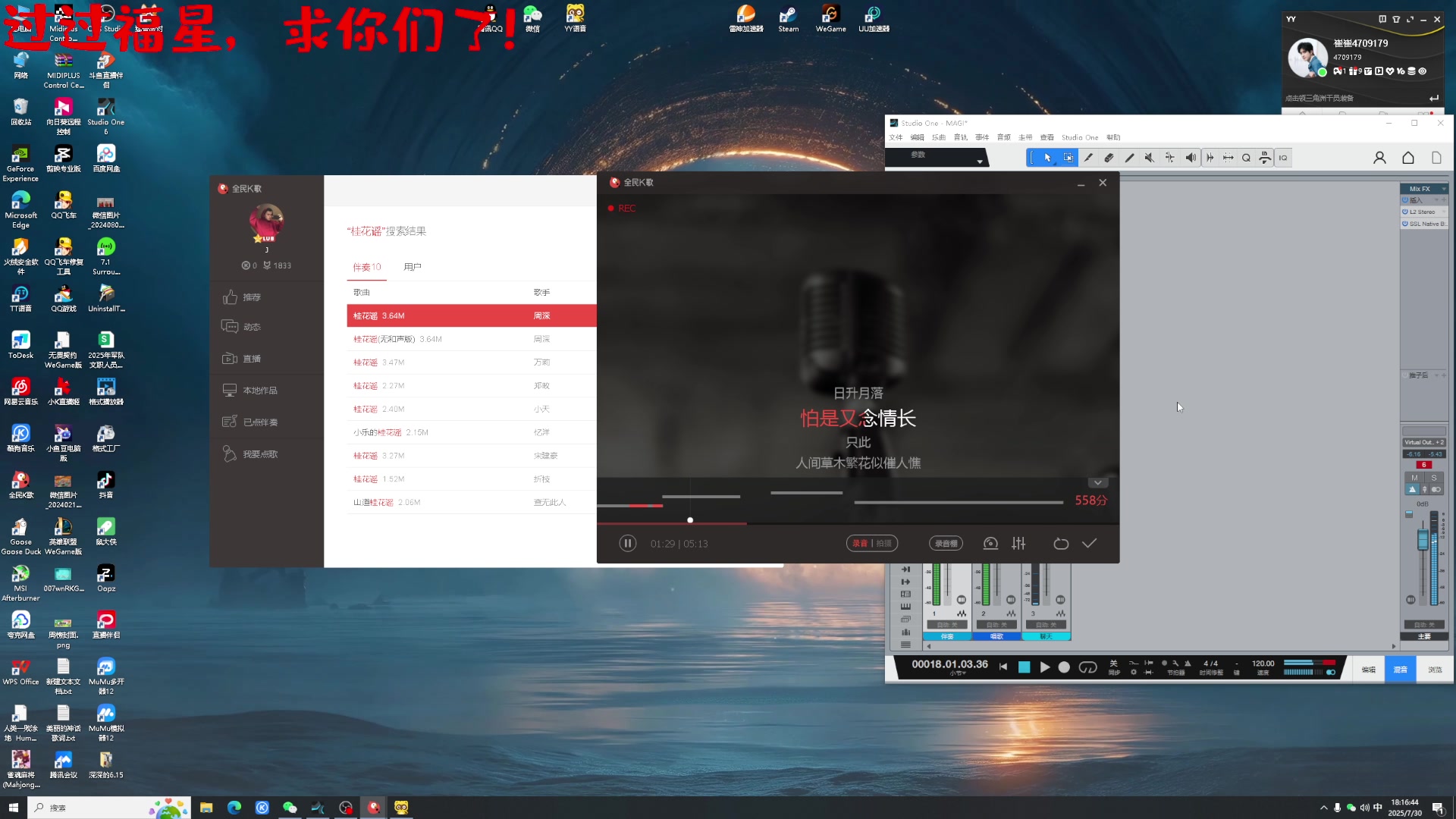Return to zero in Studio One transport
This screenshot has height=819, width=1456.
click(x=1003, y=667)
